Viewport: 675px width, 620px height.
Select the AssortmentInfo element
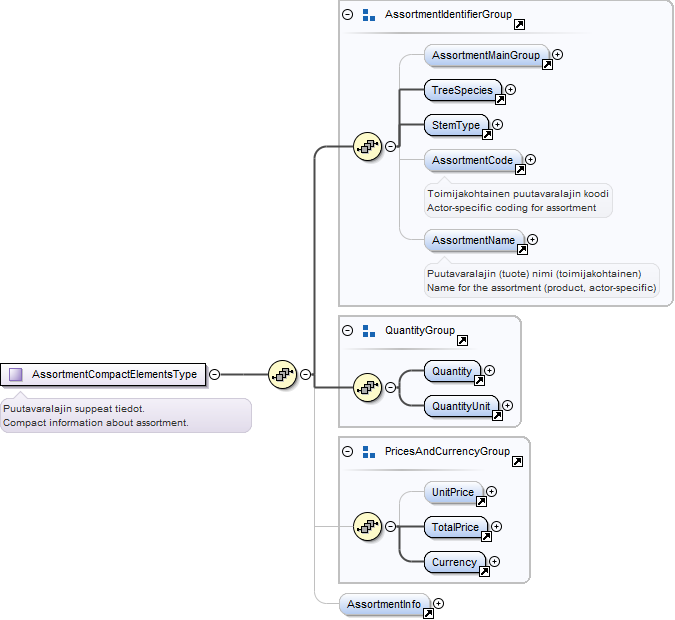pos(384,604)
